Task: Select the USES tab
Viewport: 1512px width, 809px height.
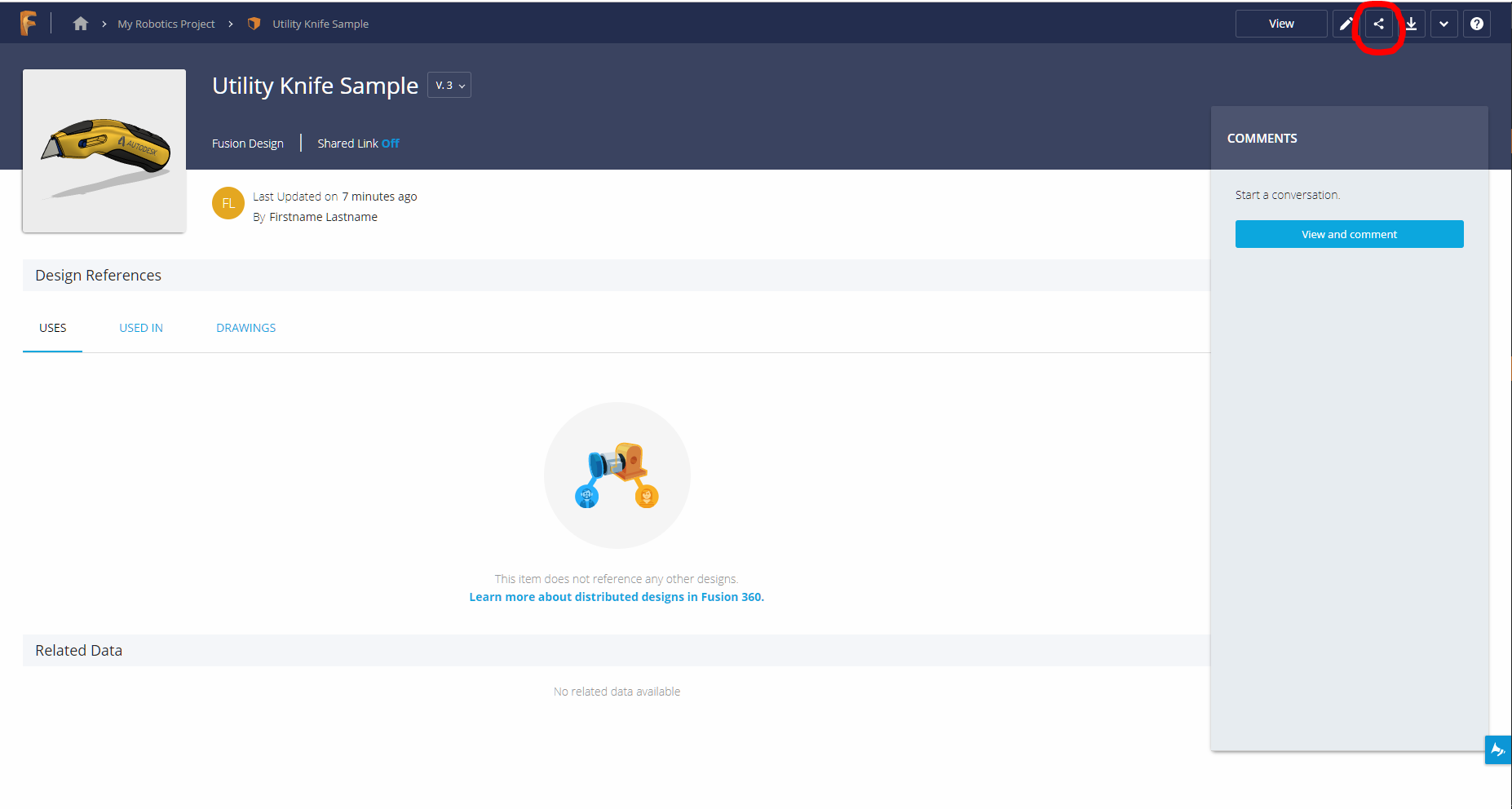Action: point(53,328)
